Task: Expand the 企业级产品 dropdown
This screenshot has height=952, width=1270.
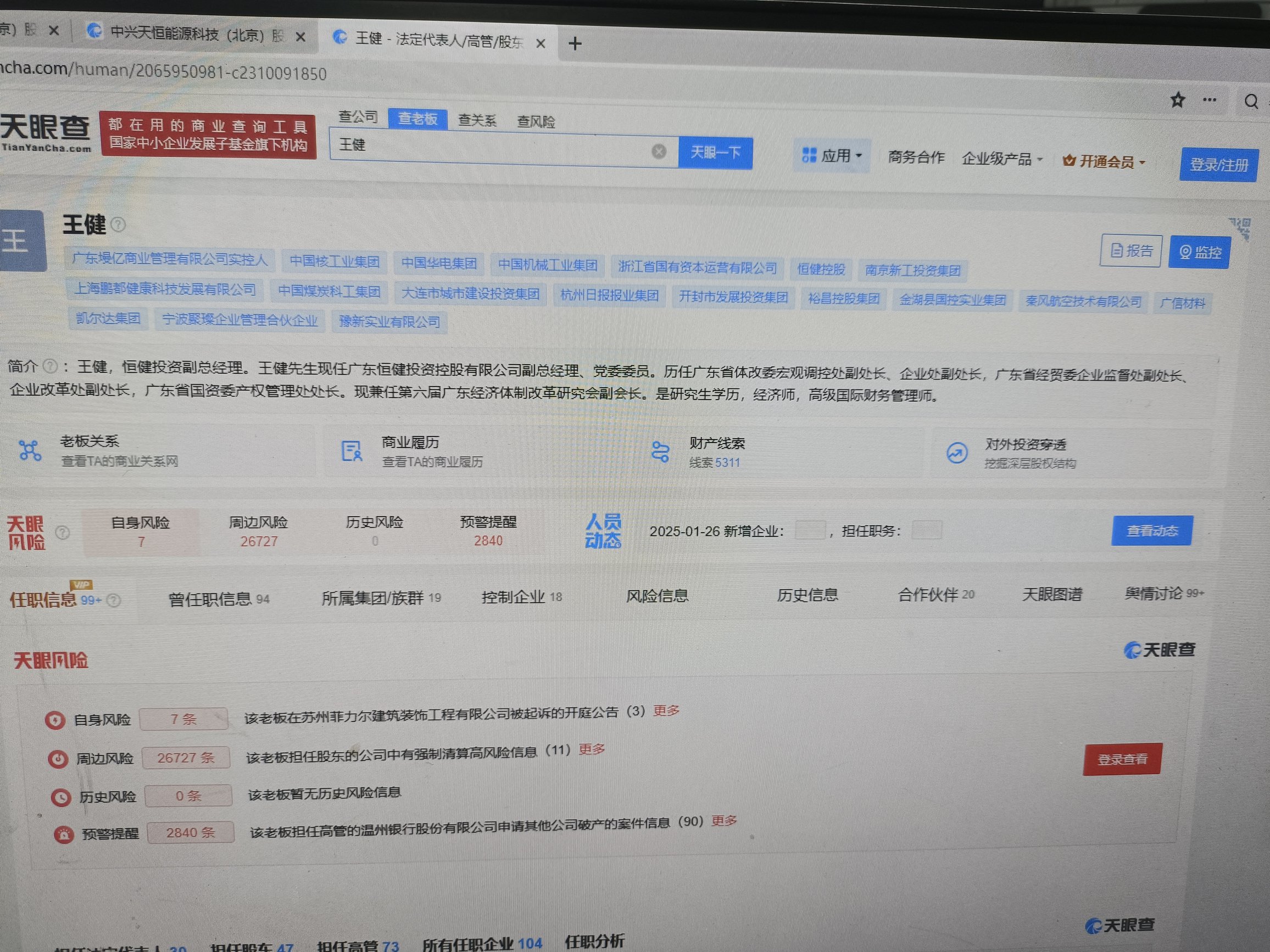Action: tap(1002, 159)
